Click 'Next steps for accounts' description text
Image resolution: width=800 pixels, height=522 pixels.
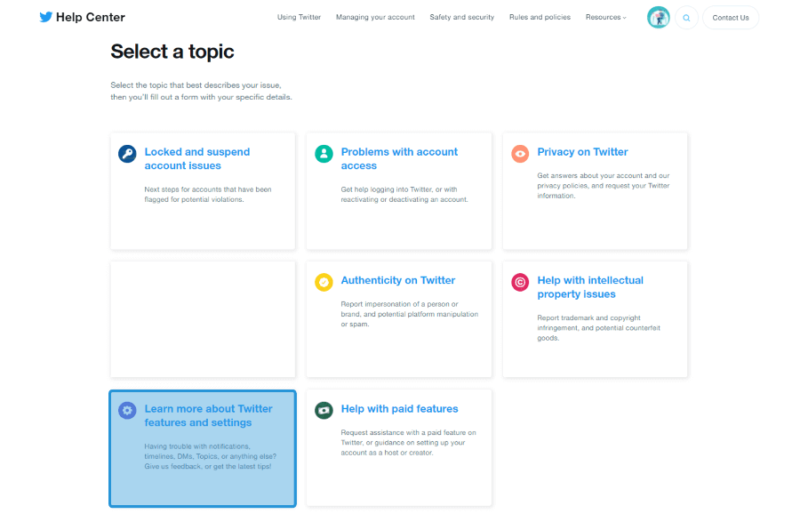pyautogui.click(x=208, y=194)
